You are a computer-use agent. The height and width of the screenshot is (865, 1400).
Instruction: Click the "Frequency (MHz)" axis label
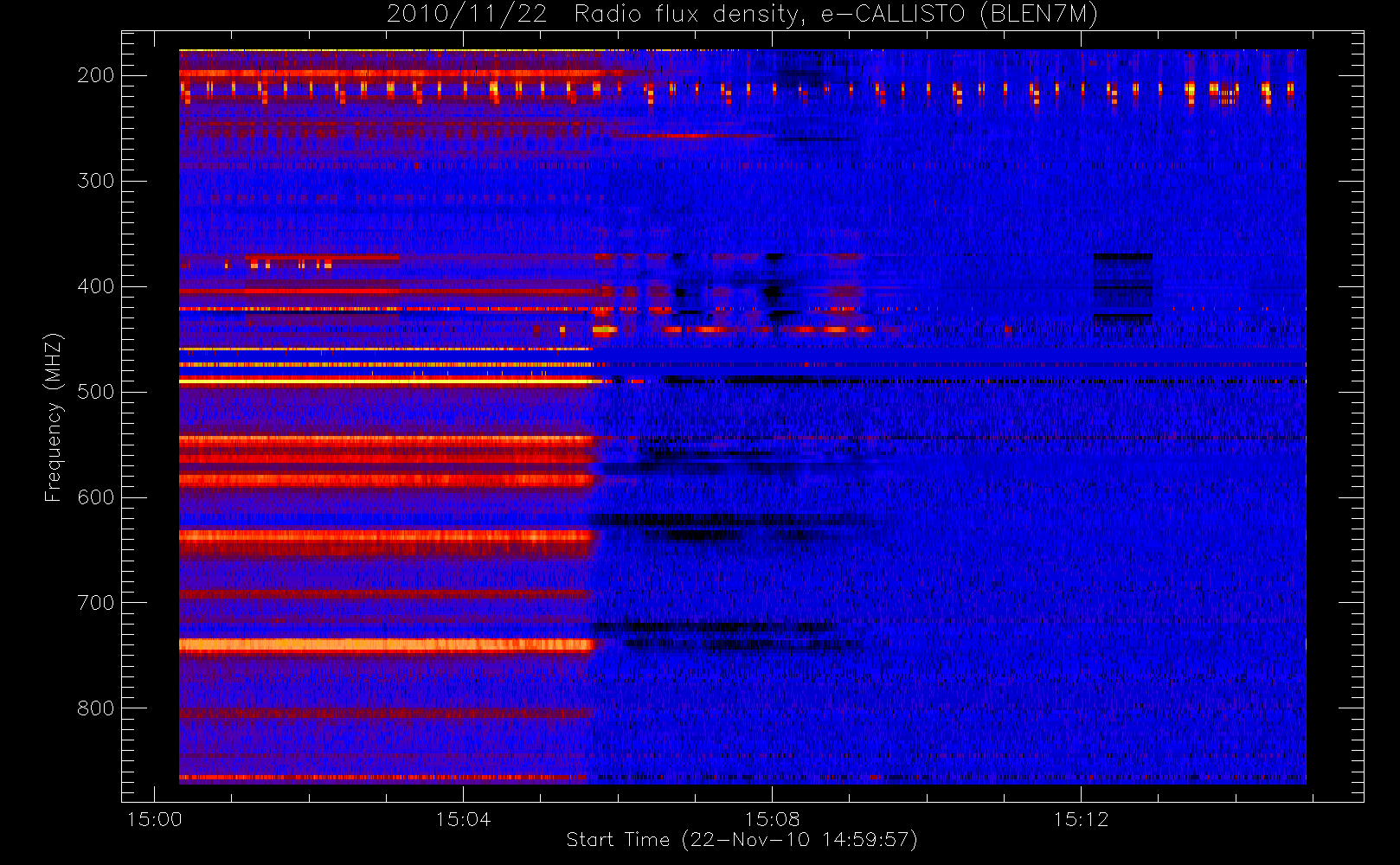click(x=54, y=417)
